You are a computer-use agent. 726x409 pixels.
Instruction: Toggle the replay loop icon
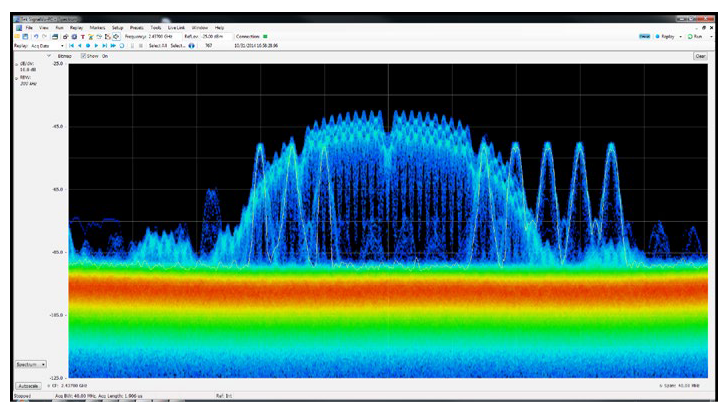pos(123,45)
